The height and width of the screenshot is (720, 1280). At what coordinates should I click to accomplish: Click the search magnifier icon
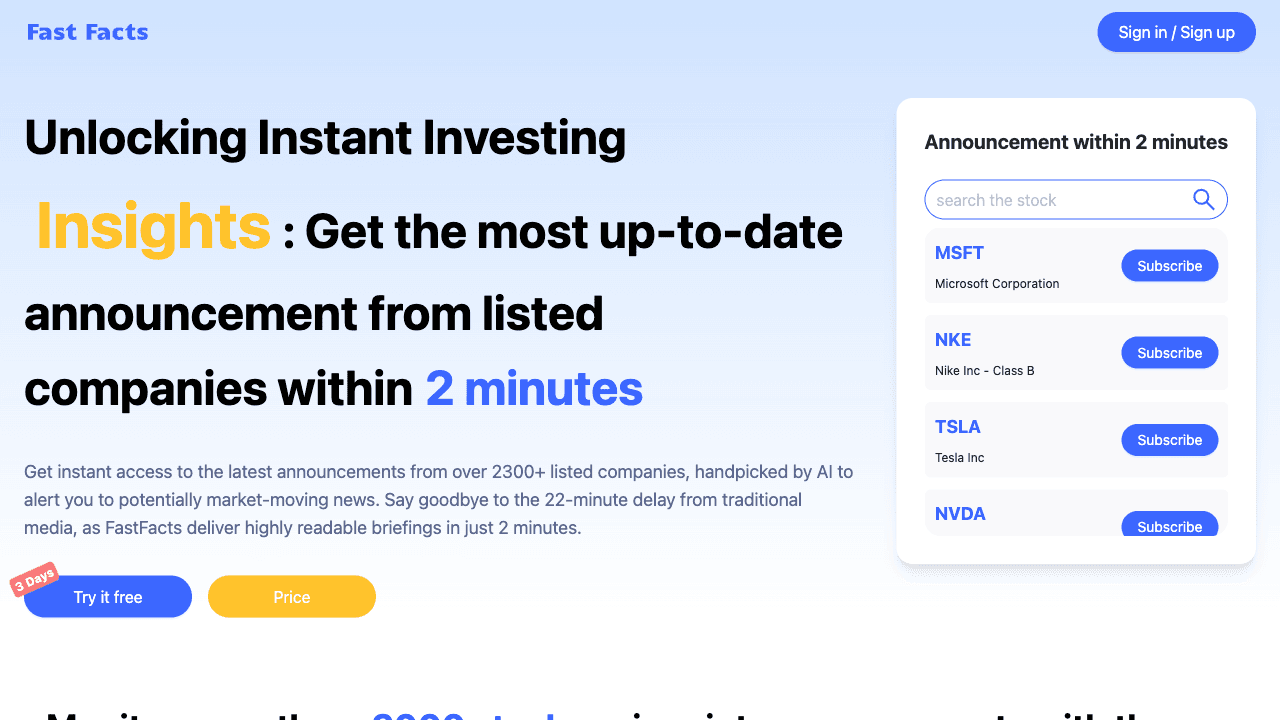pyautogui.click(x=1204, y=199)
